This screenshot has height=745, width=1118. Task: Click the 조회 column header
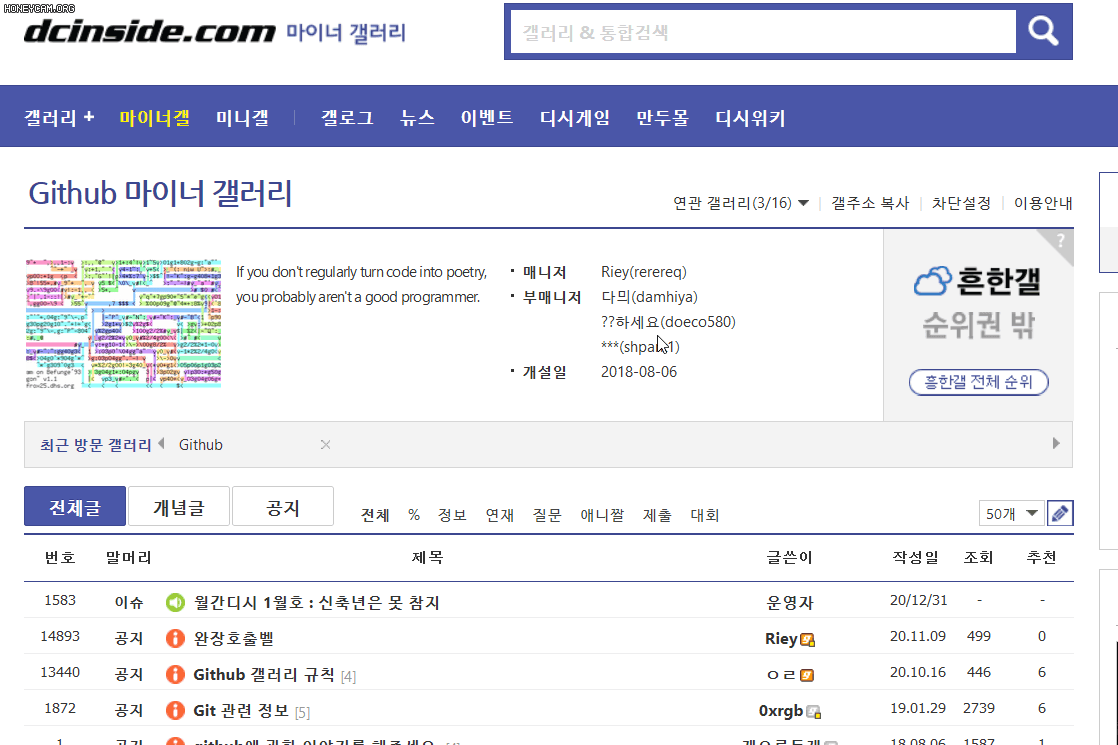[x=978, y=557]
